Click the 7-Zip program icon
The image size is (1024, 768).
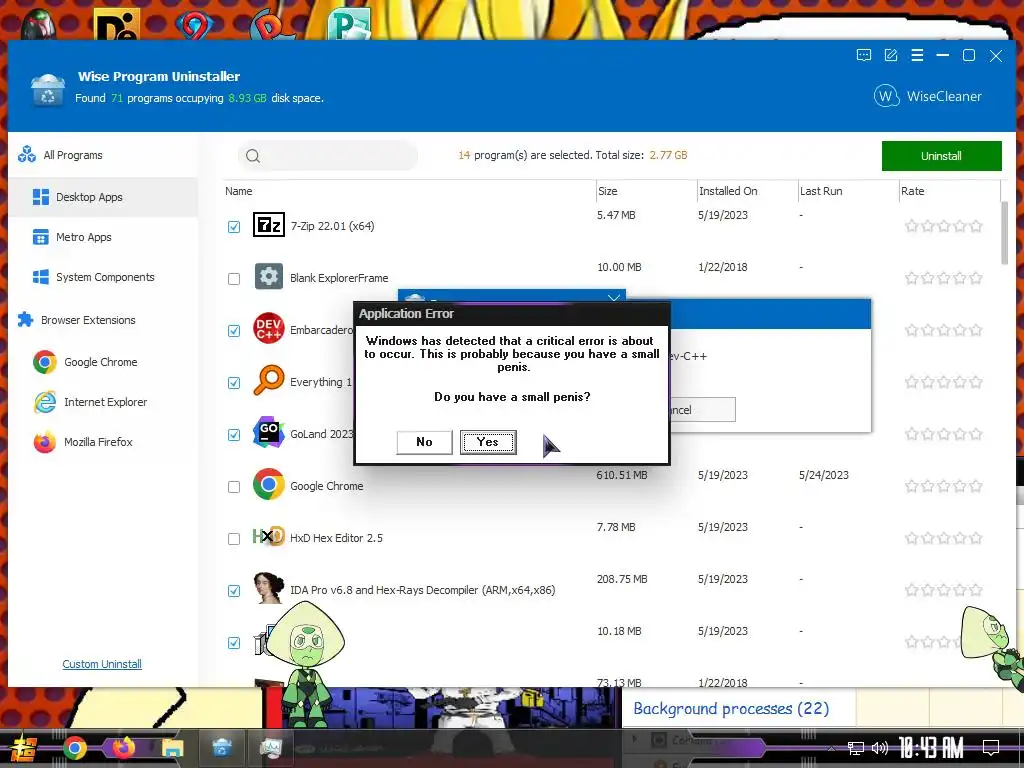click(268, 225)
